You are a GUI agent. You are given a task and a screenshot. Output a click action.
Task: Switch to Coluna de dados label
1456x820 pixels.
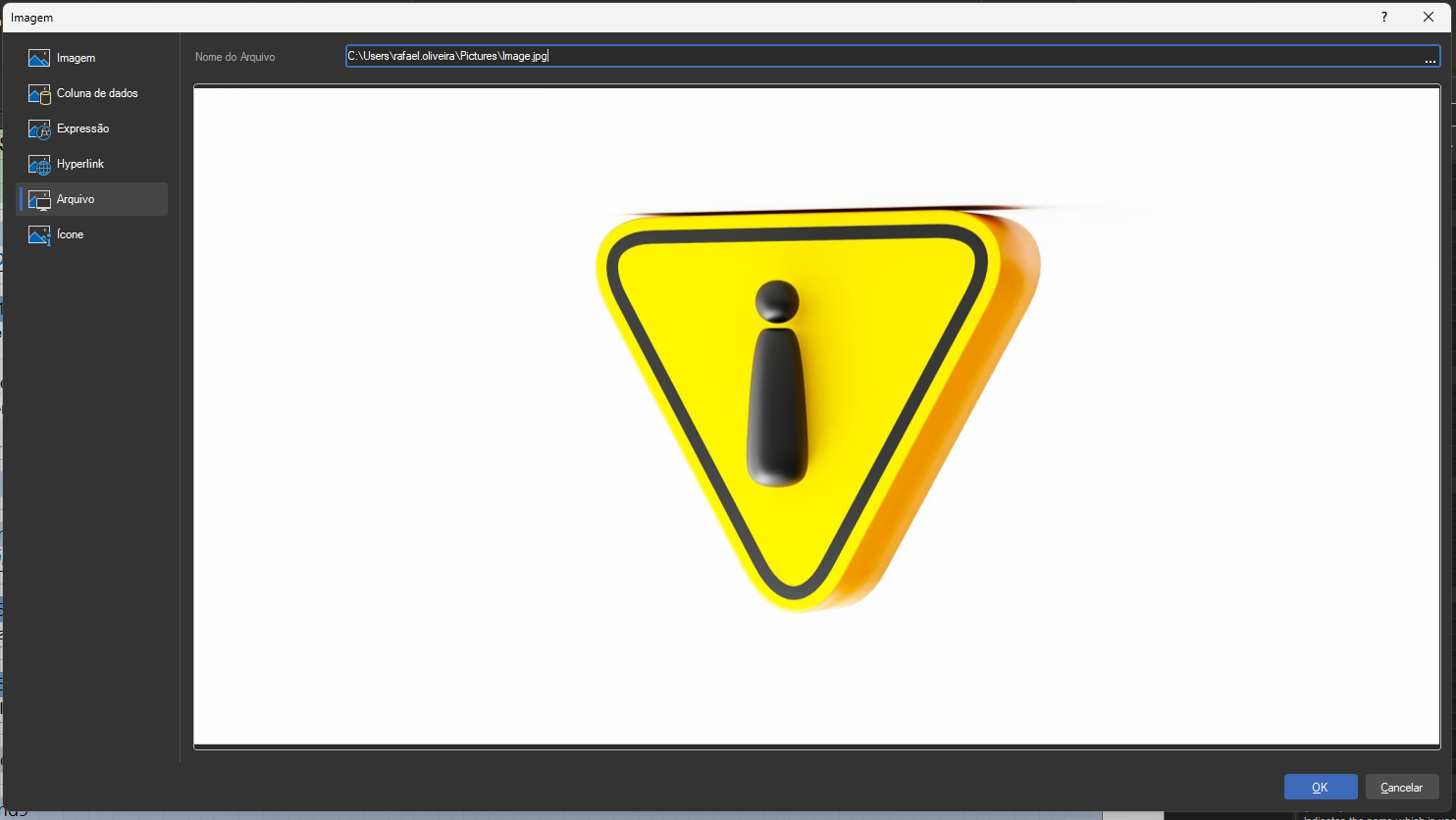(97, 93)
